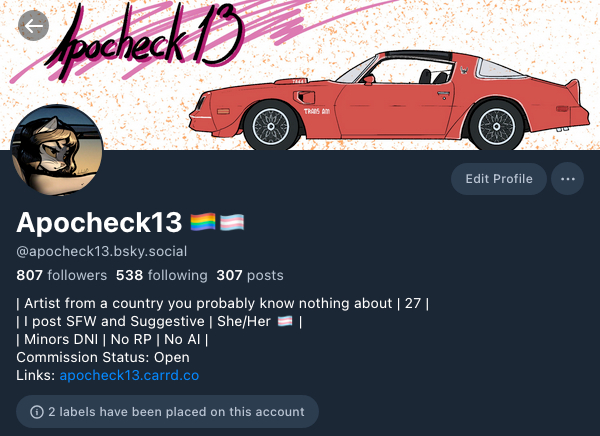
Task: Open the 2 labels placed notice
Action: pyautogui.click(x=167, y=412)
